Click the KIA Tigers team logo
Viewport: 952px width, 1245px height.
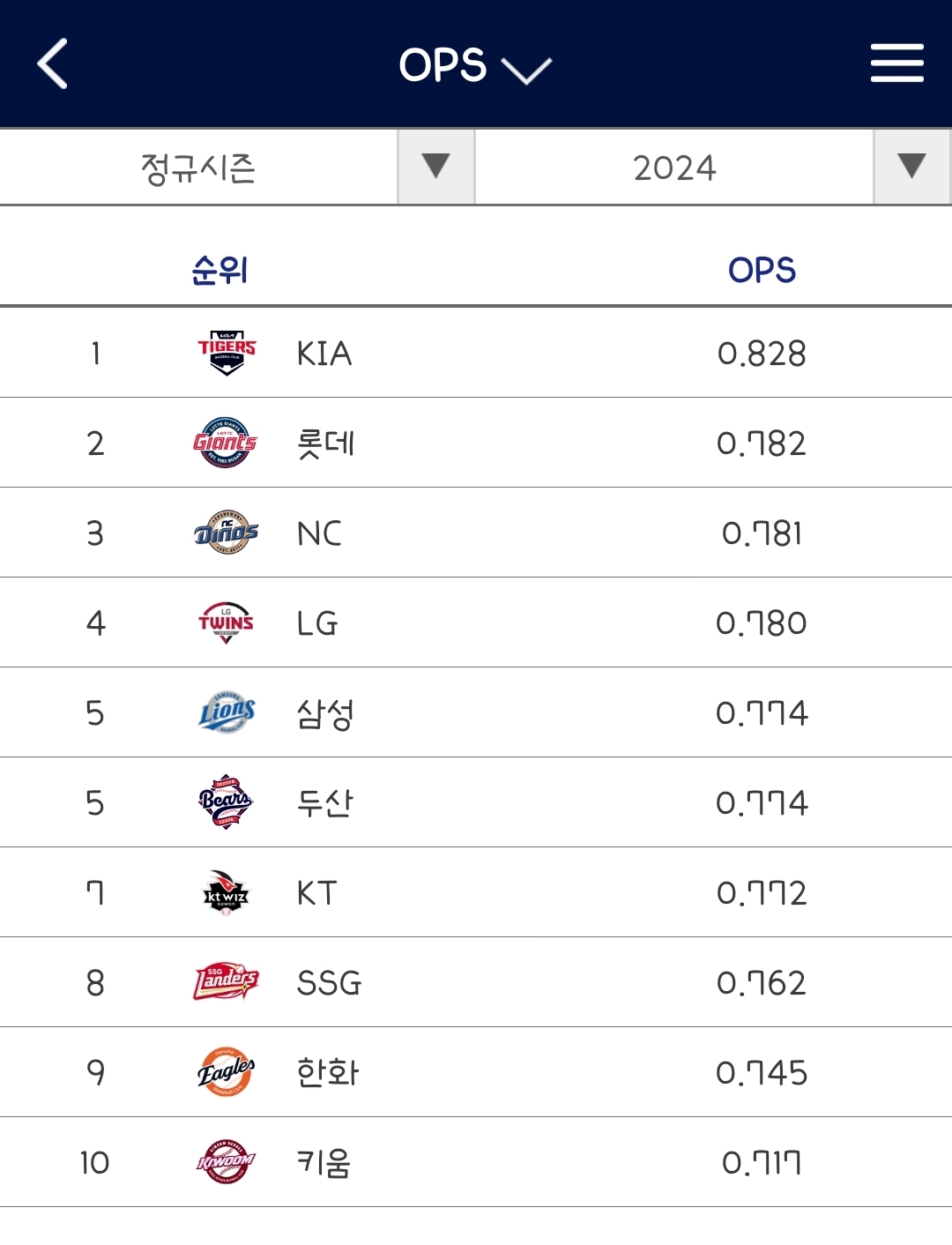(x=227, y=353)
